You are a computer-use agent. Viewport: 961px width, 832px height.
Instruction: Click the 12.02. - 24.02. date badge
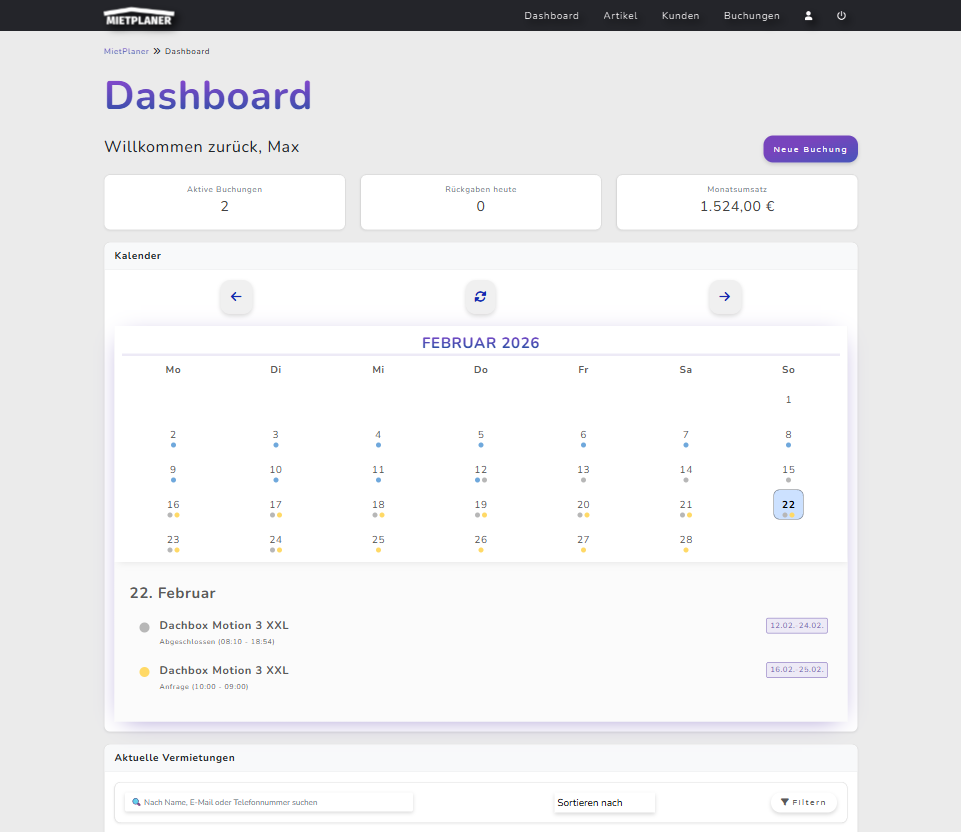point(796,625)
